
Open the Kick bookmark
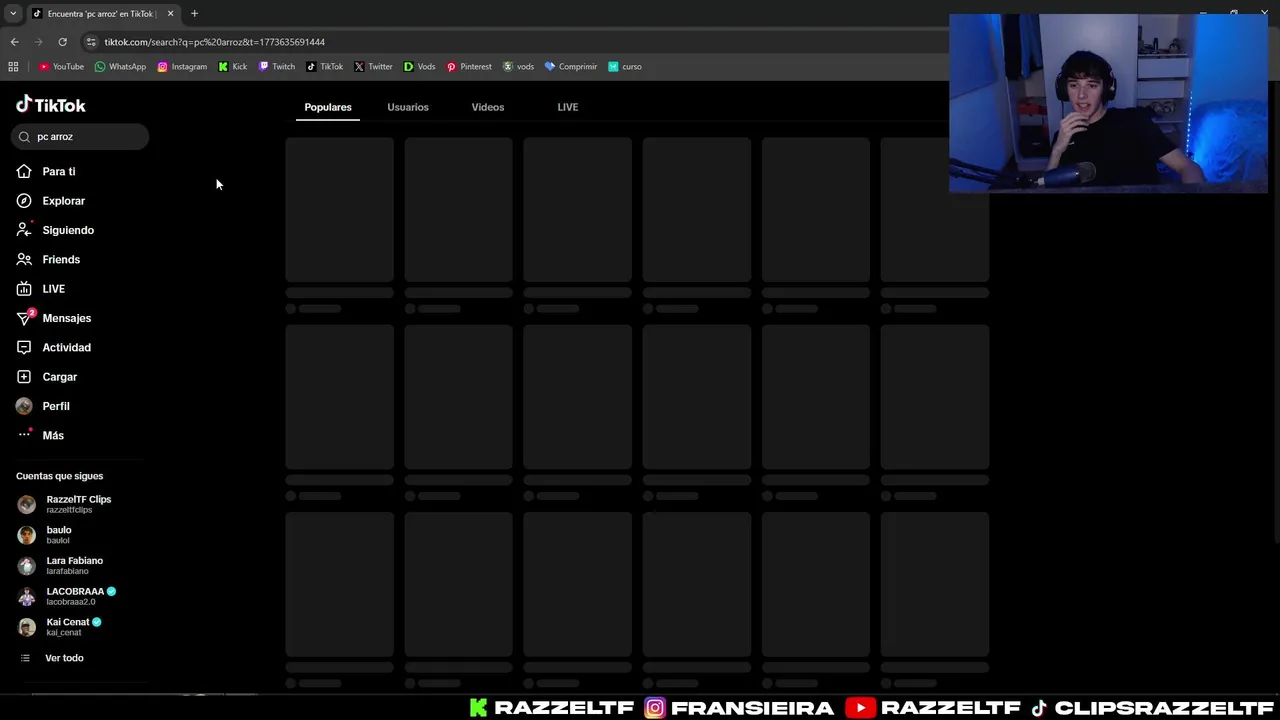[232, 67]
